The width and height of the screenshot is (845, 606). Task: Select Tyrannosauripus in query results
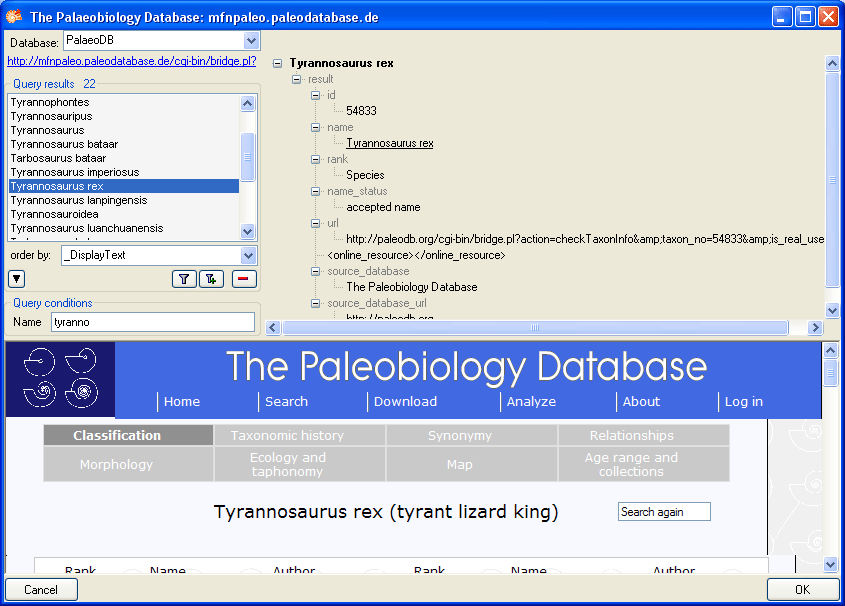(x=124, y=116)
